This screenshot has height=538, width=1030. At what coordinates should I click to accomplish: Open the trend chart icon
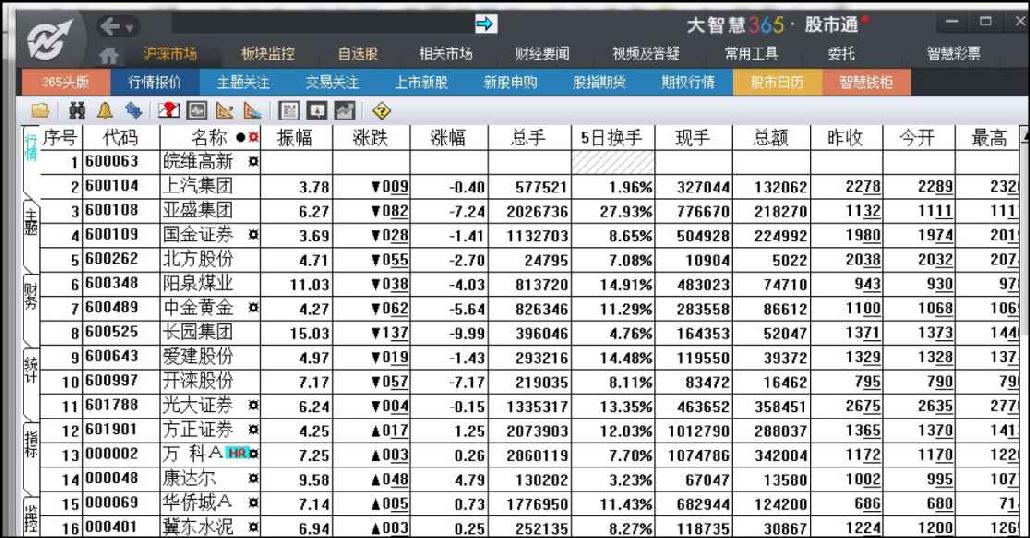point(345,110)
